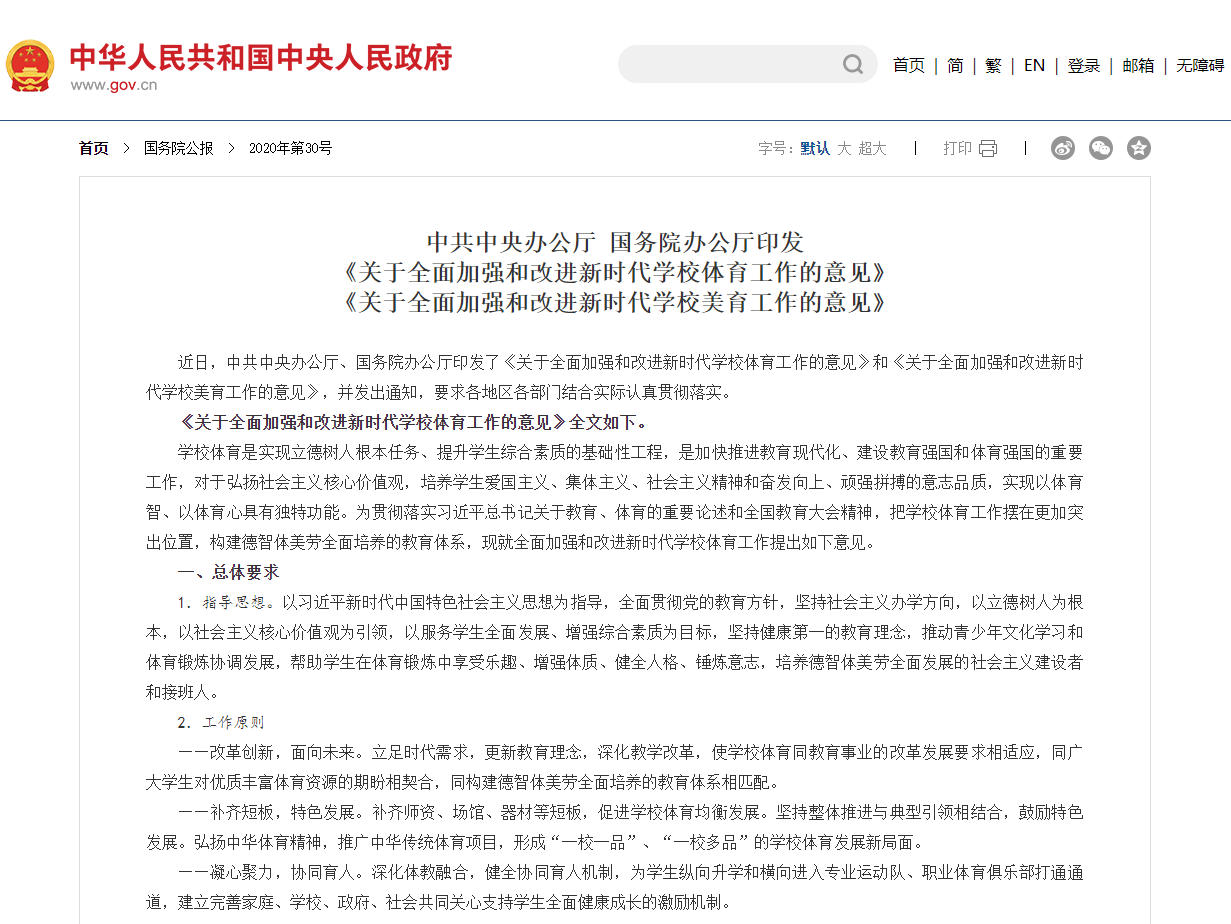Viewport: 1231px width, 924px height.
Task: Open the 首页 top navigation link
Action: pyautogui.click(x=909, y=65)
